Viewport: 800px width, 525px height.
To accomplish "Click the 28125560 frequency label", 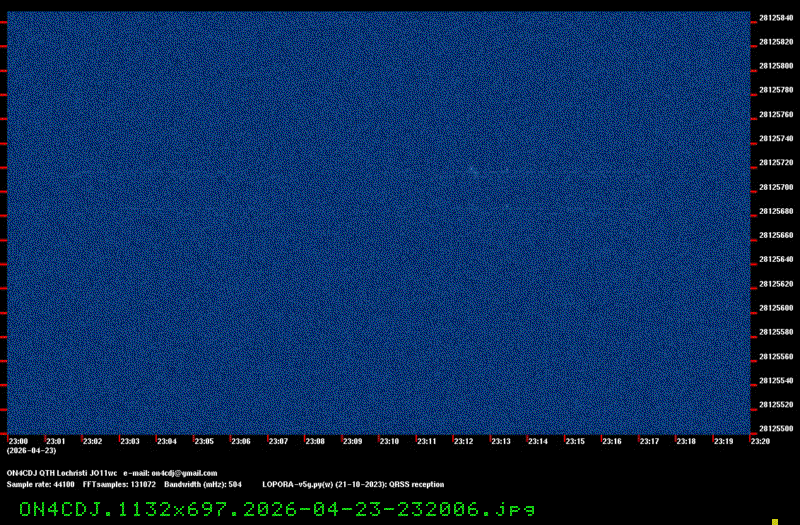I will point(776,357).
